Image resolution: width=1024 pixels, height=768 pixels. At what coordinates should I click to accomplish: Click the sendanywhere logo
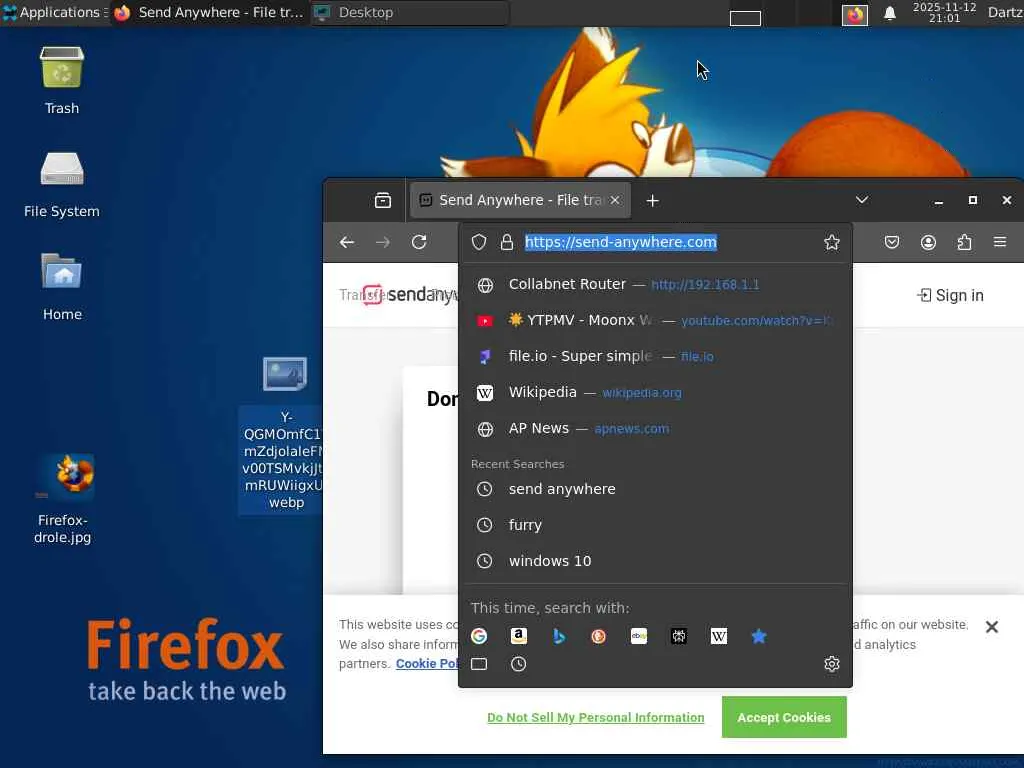(x=410, y=295)
